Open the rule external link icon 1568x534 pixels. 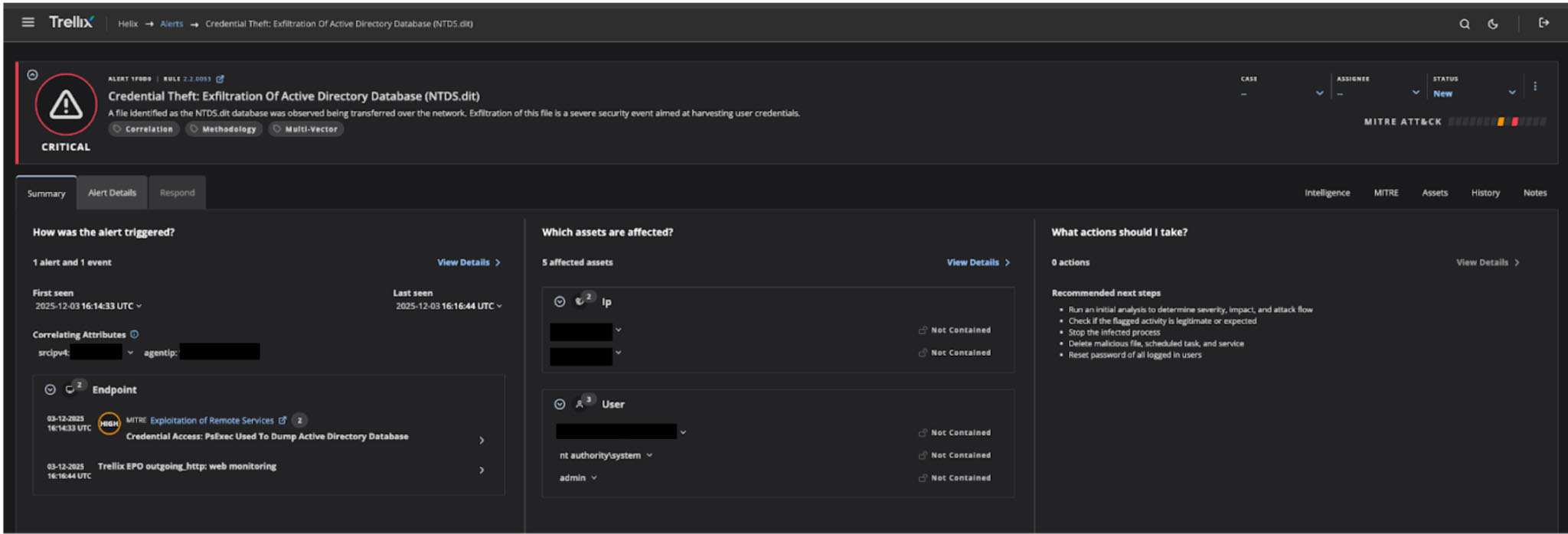coord(220,79)
